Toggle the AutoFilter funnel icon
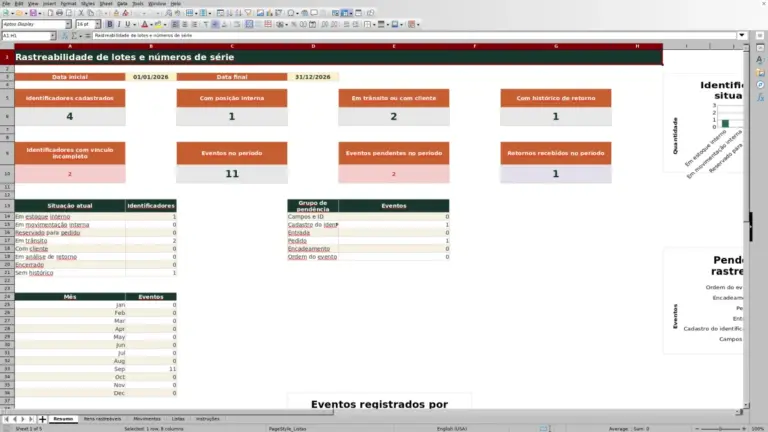Image resolution: width=768 pixels, height=432 pixels. 248,13
